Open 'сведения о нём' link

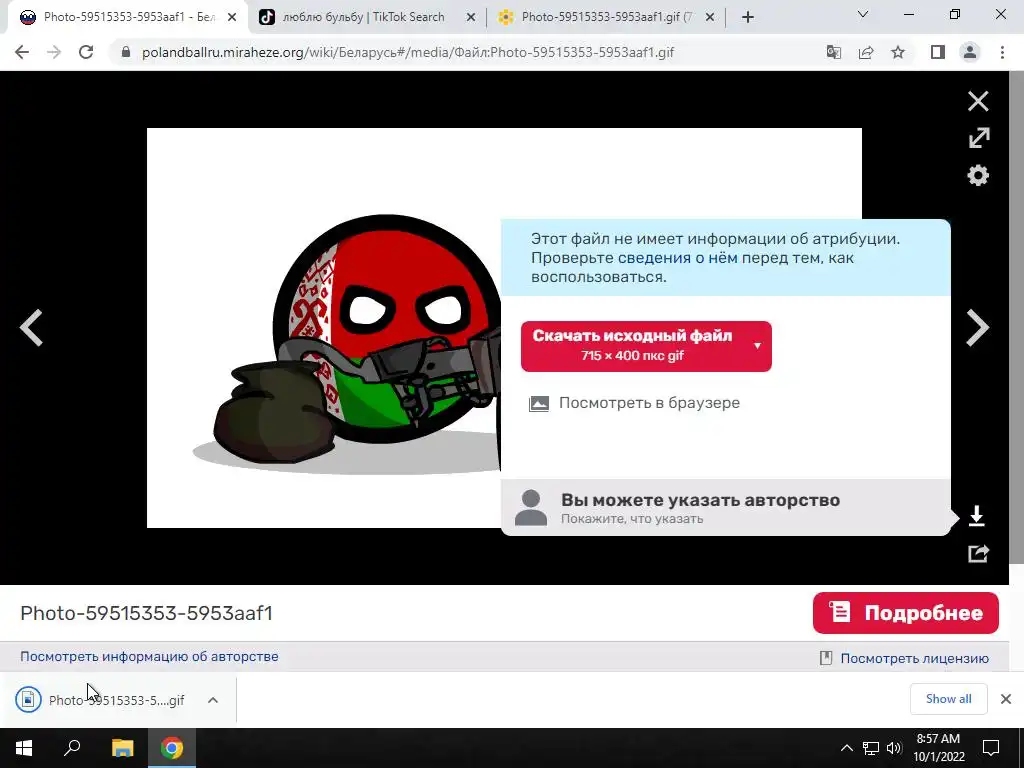tap(677, 258)
